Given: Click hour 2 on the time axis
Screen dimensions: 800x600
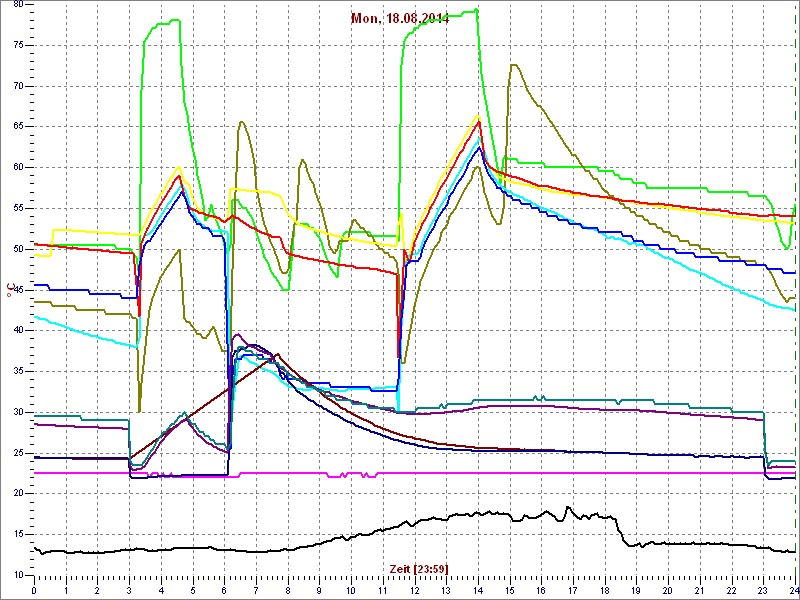Looking at the screenshot, I should (x=97, y=590).
